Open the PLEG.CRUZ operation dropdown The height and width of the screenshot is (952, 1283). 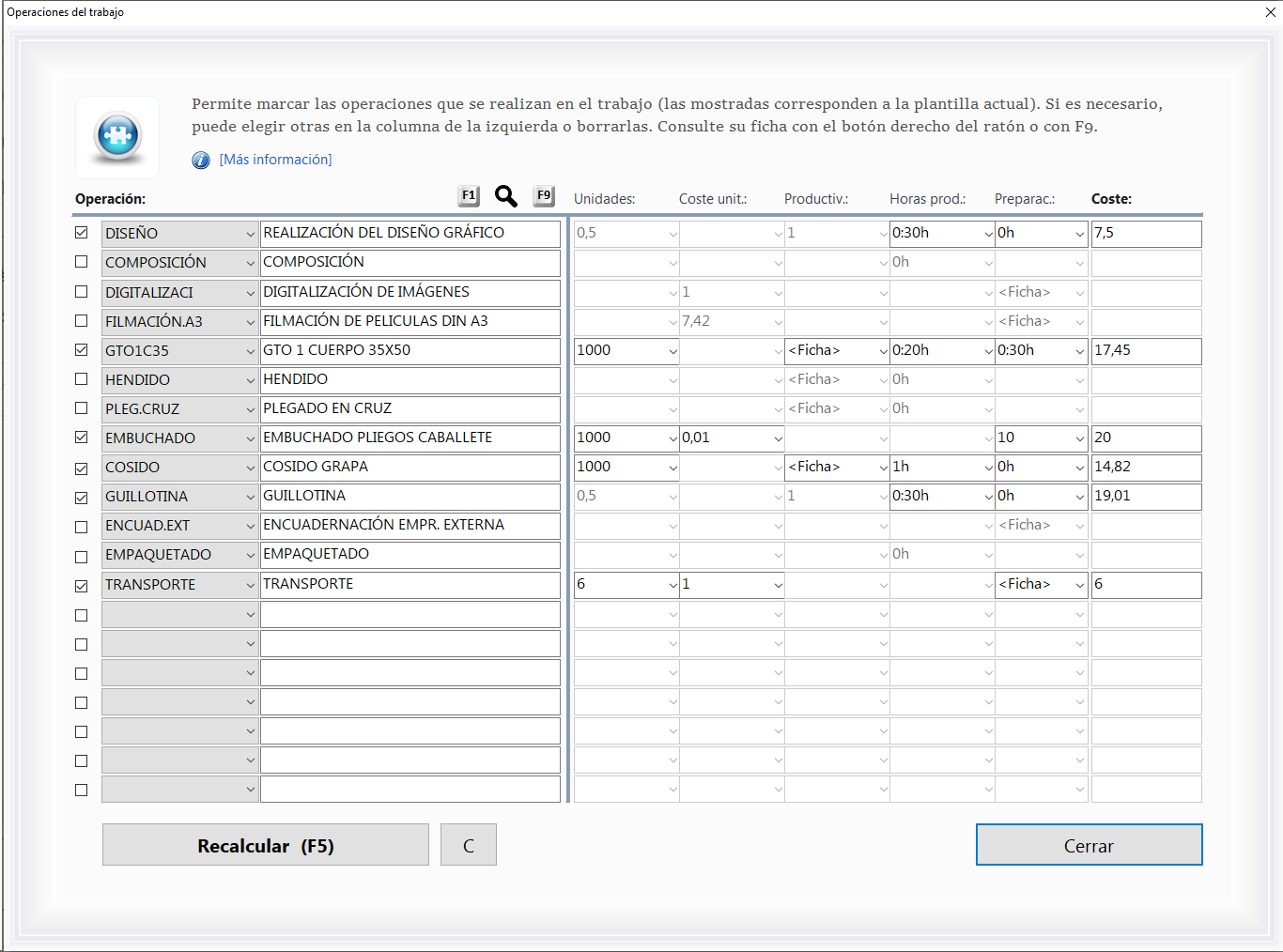pyautogui.click(x=250, y=409)
